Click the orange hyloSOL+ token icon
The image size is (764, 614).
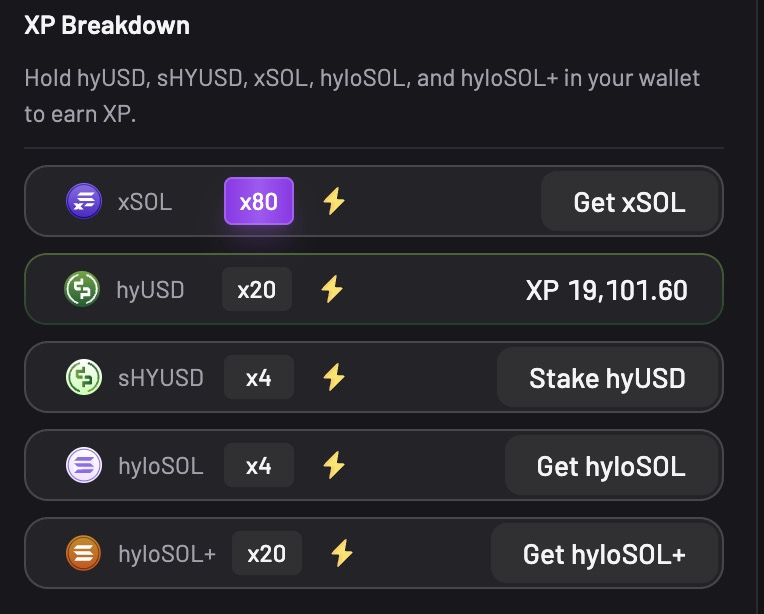click(84, 553)
